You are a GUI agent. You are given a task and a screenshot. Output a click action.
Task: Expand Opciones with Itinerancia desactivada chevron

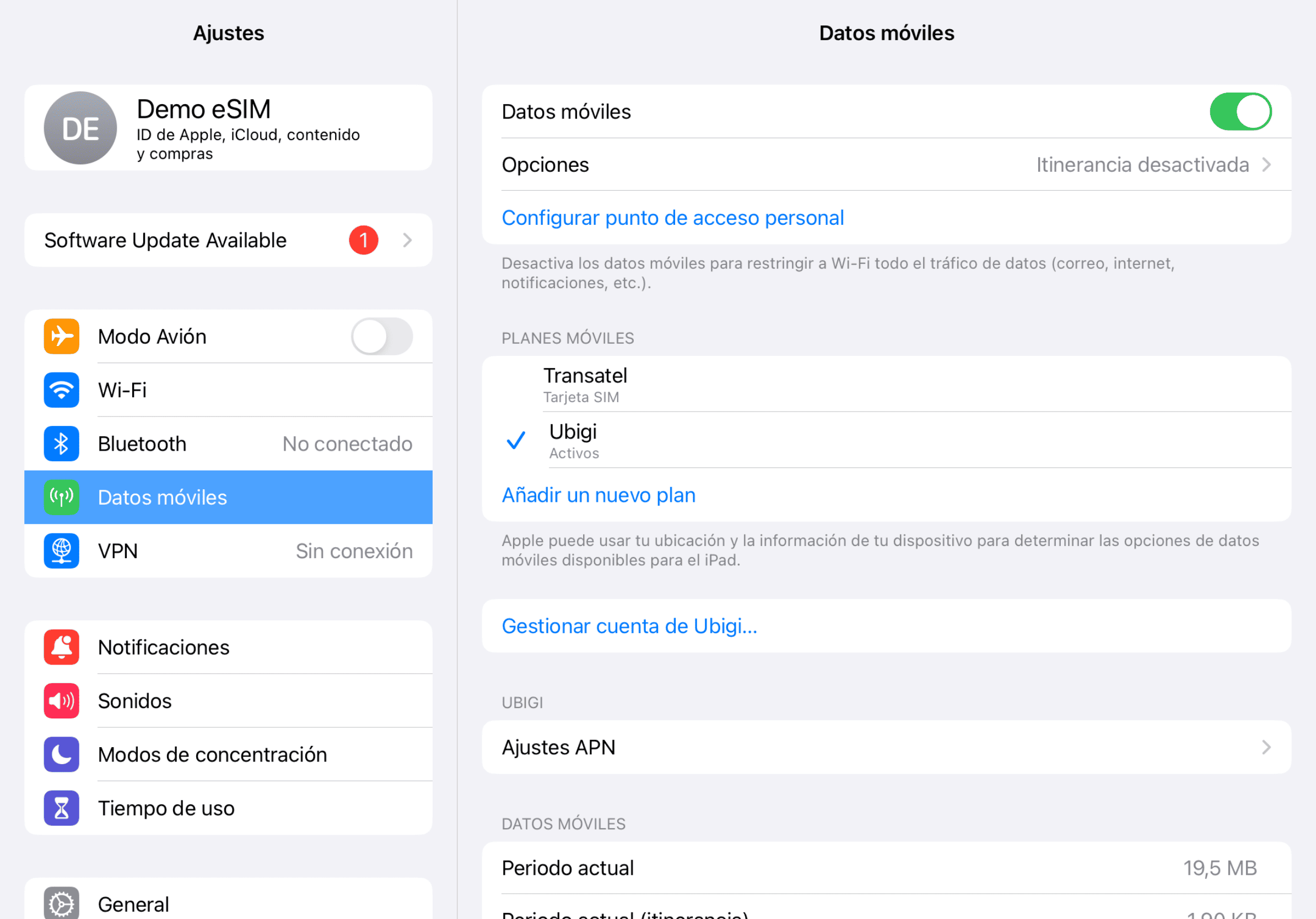[x=1267, y=164]
